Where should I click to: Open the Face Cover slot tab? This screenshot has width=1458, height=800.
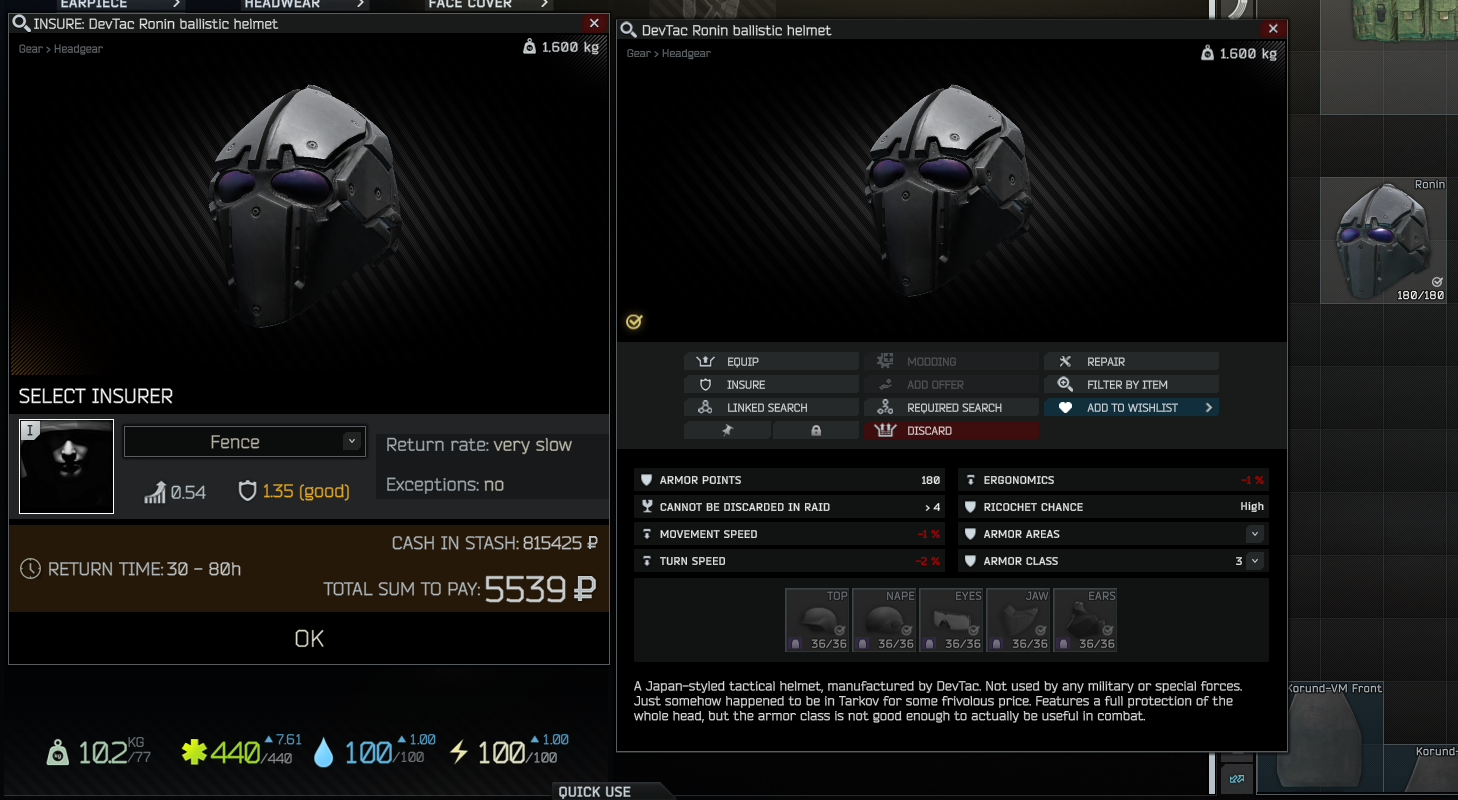[x=483, y=5]
